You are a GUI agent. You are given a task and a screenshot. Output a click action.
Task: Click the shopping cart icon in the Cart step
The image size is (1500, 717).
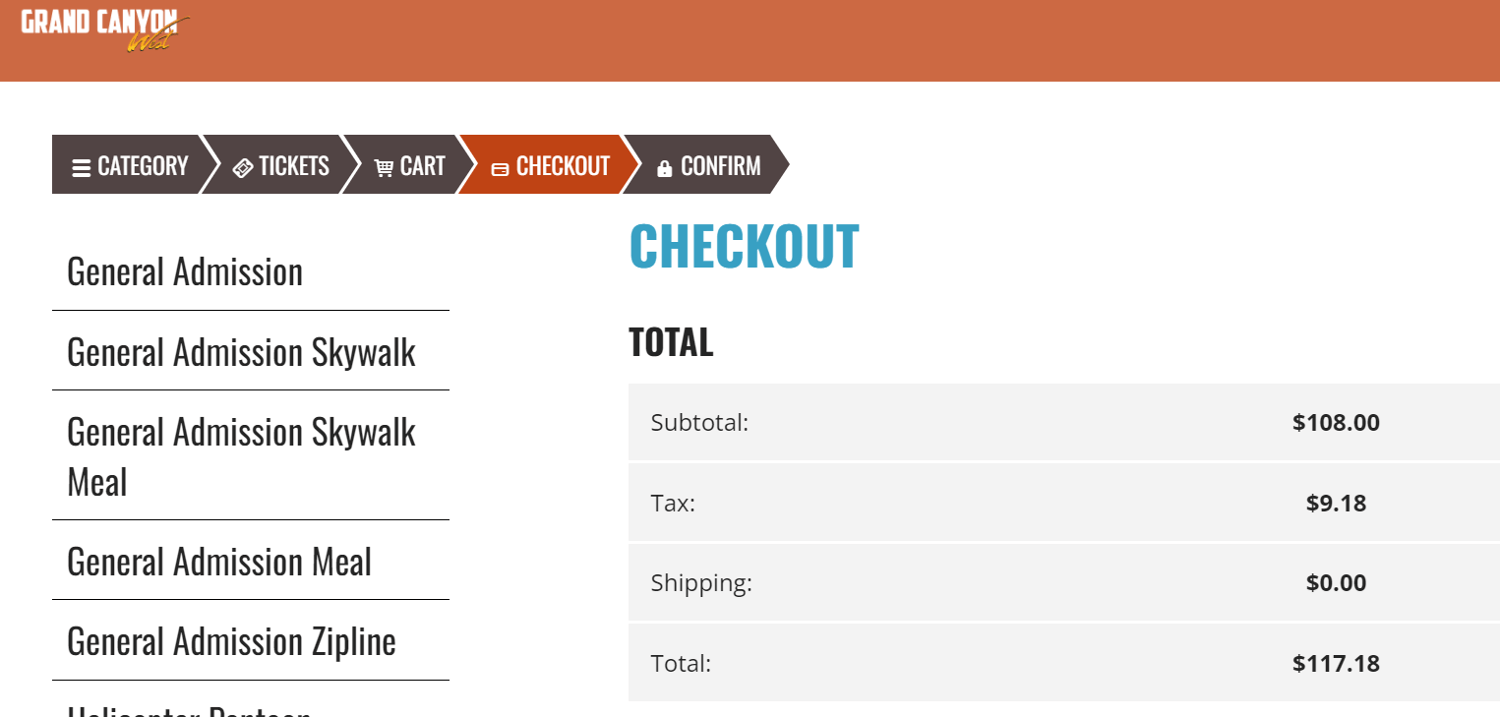pos(384,166)
